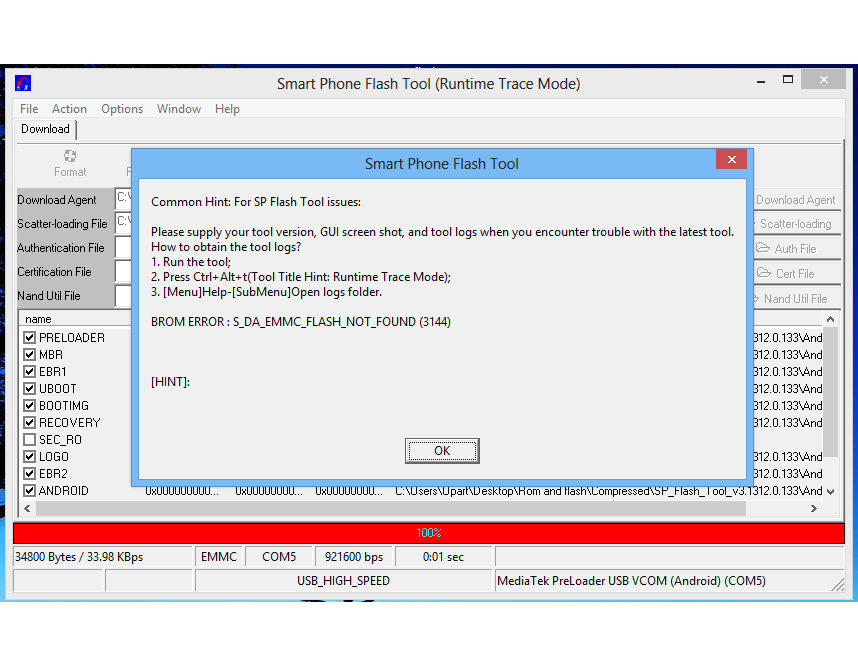The height and width of the screenshot is (658, 858).
Task: Click the SP Flash Tool app icon
Action: [x=23, y=83]
